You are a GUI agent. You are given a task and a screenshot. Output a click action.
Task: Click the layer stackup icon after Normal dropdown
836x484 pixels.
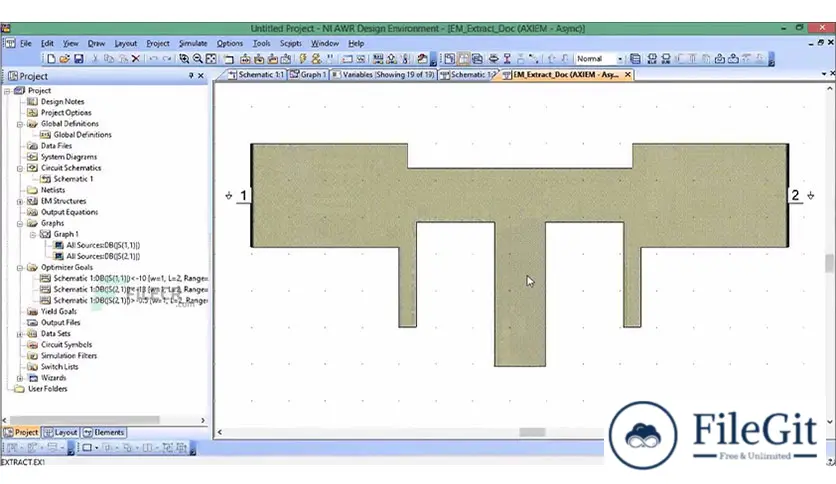pos(635,59)
